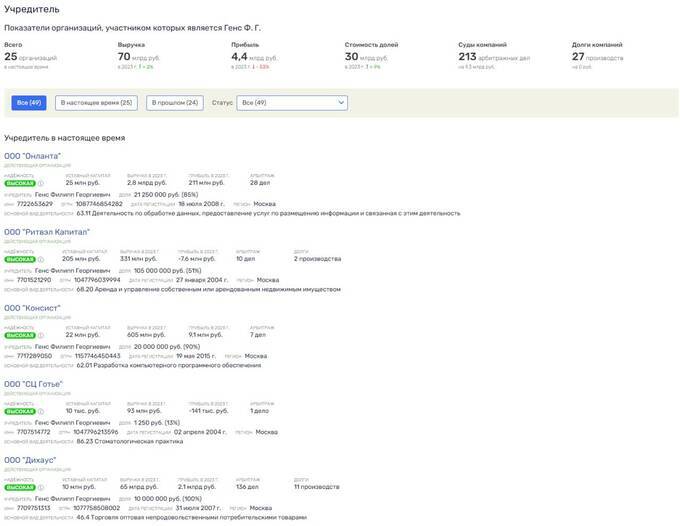This screenshot has height=526, width=680.
Task: Click Ритвэл Капитал ИНН 7701521290
Action: [34, 280]
